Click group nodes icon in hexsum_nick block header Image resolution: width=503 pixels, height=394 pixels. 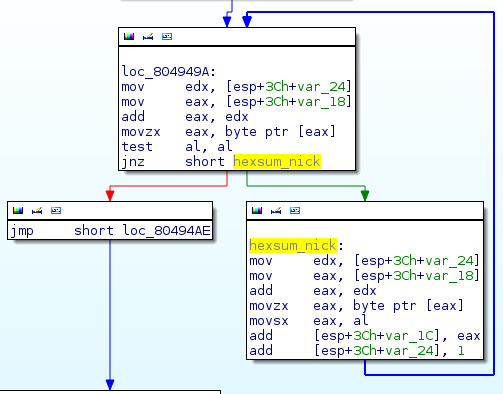point(295,211)
